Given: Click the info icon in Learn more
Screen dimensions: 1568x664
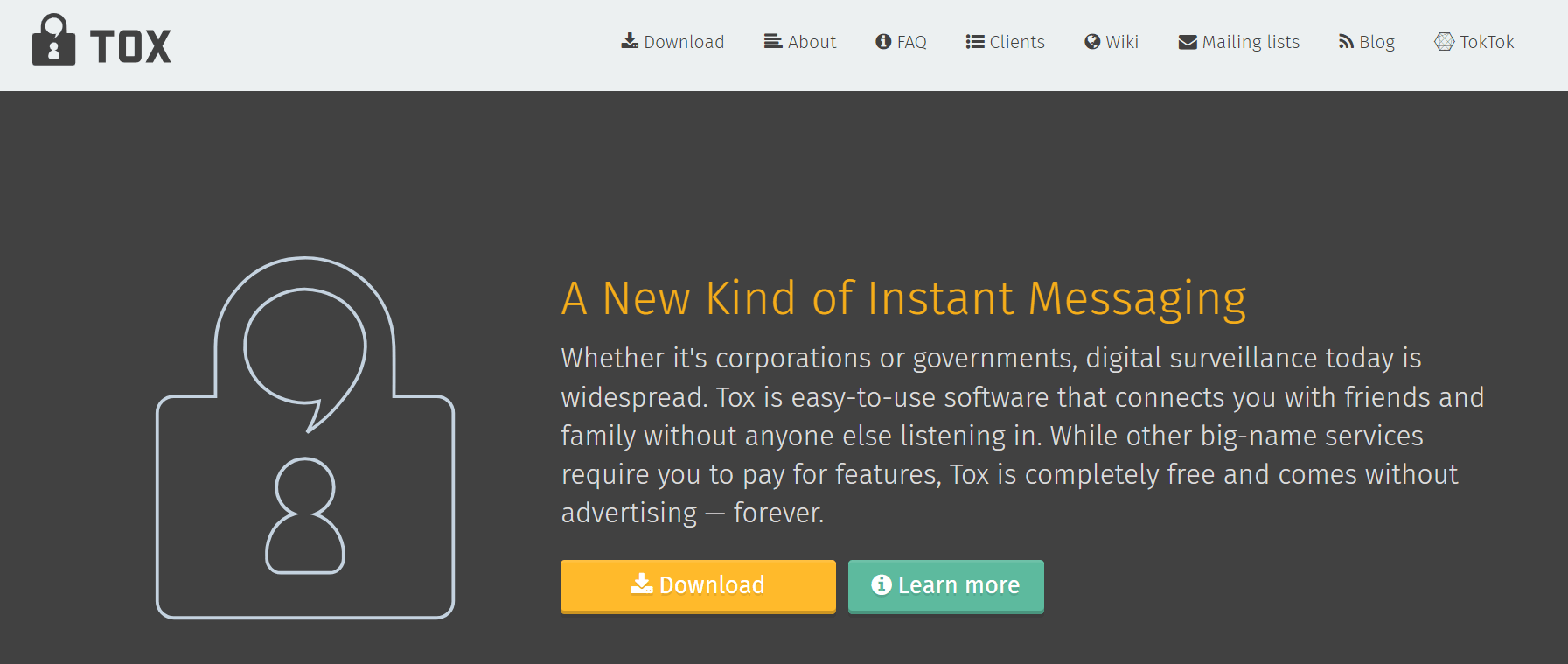Looking at the screenshot, I should (x=882, y=584).
